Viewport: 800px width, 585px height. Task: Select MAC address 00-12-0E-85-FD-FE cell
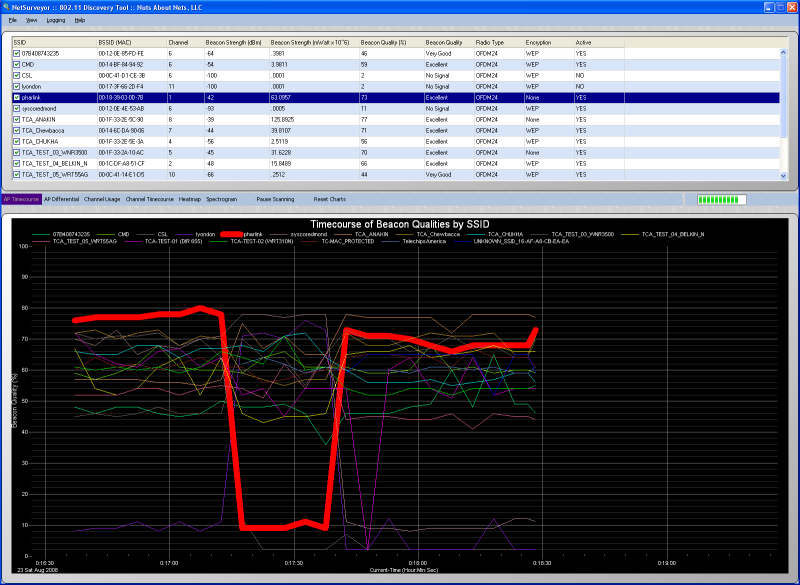click(121, 54)
